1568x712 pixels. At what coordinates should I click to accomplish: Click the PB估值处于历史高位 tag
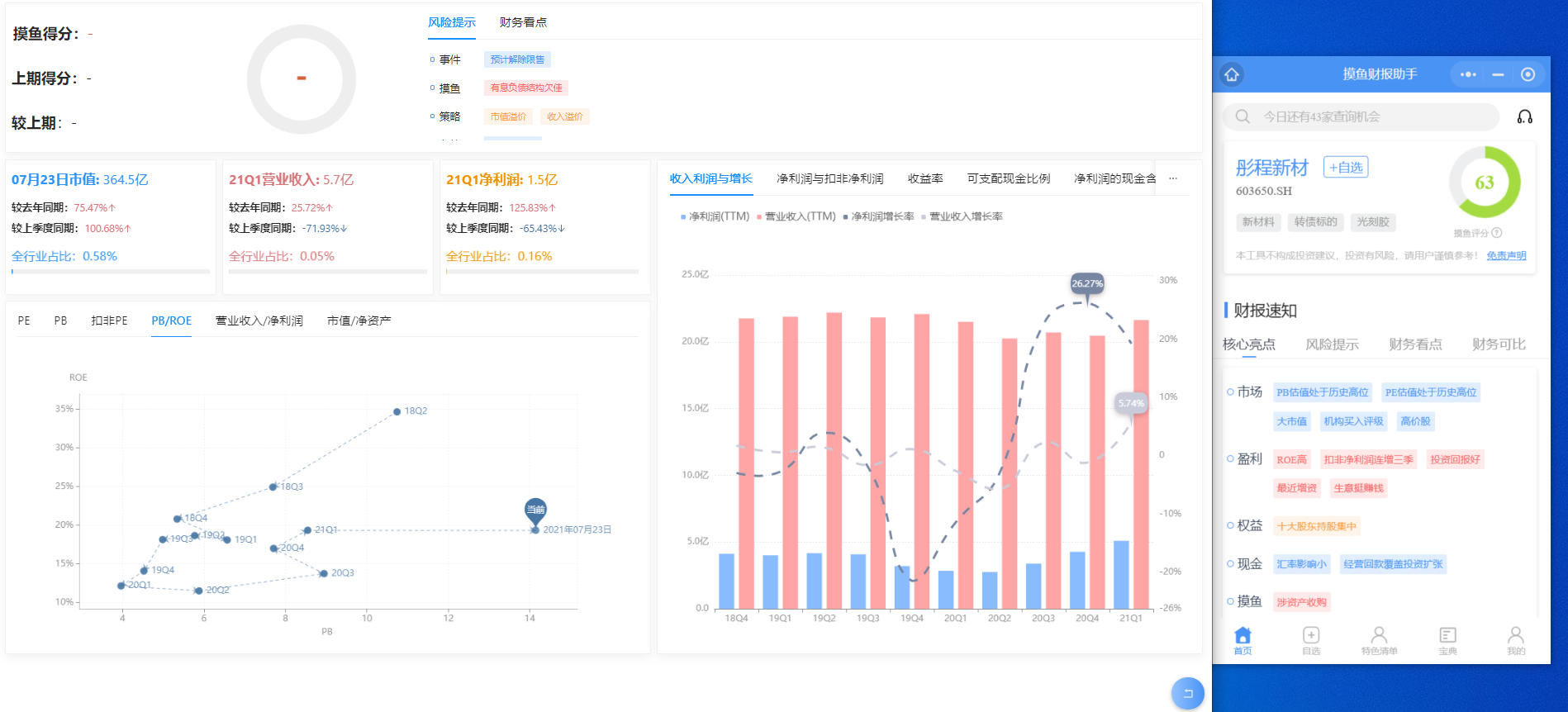point(1323,392)
